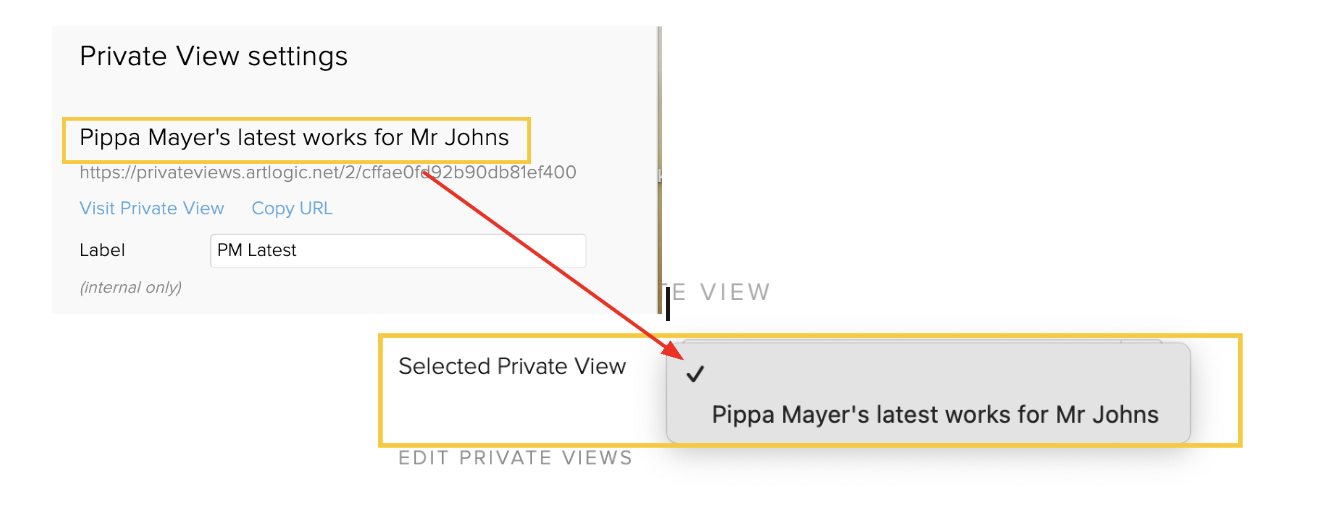The height and width of the screenshot is (508, 1330).
Task: Select the blank checked dropdown menu row
Action: pyautogui.click(x=928, y=374)
